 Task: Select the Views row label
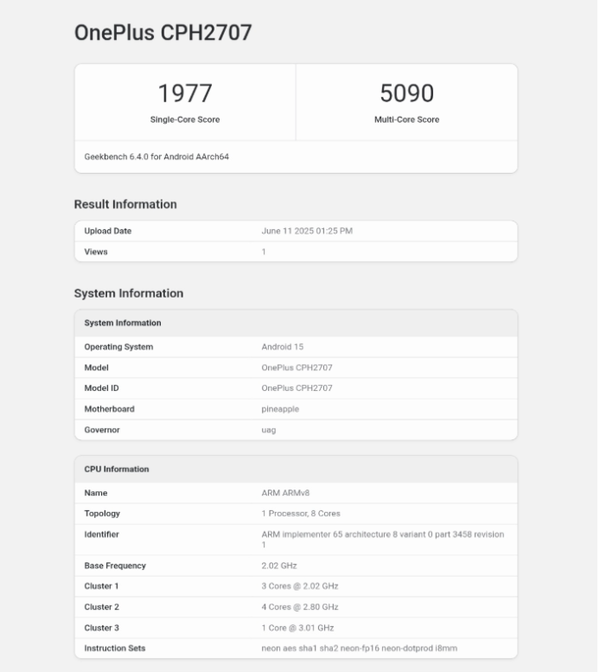pyautogui.click(x=96, y=252)
